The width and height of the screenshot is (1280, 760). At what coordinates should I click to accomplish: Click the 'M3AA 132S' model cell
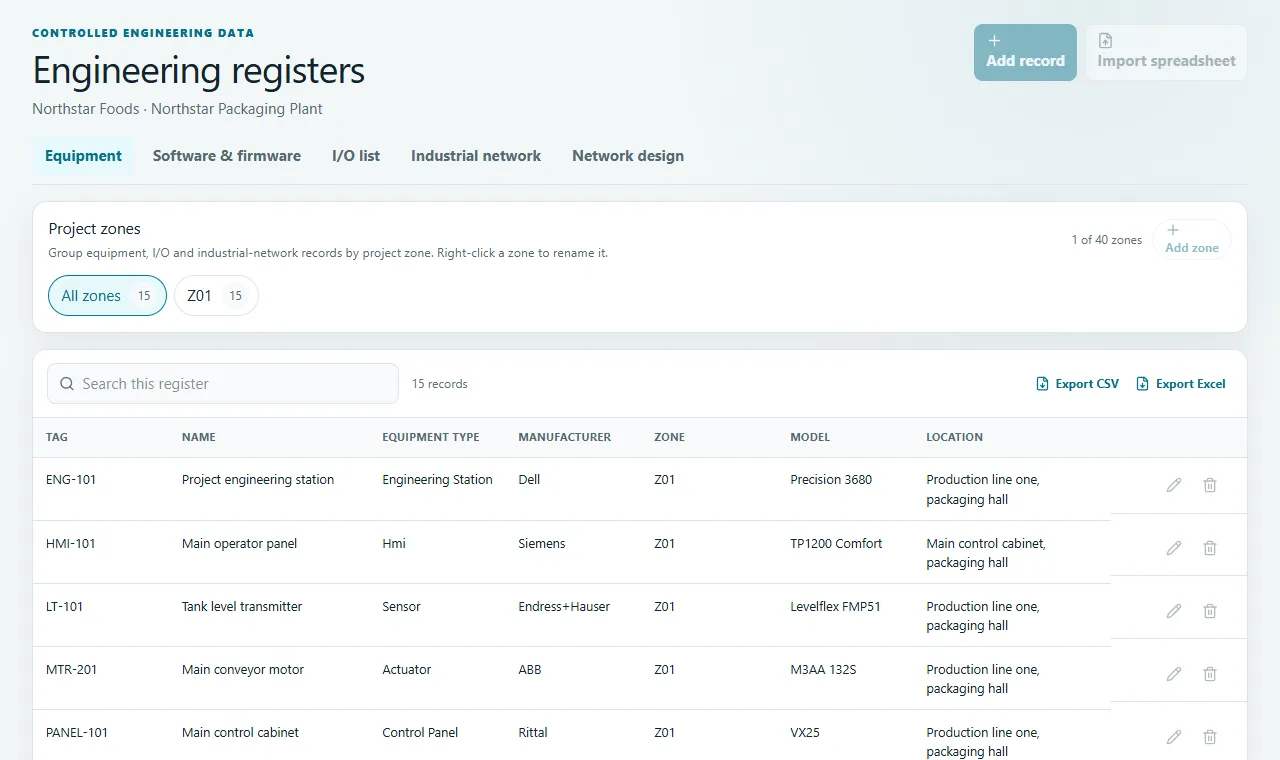pos(823,670)
